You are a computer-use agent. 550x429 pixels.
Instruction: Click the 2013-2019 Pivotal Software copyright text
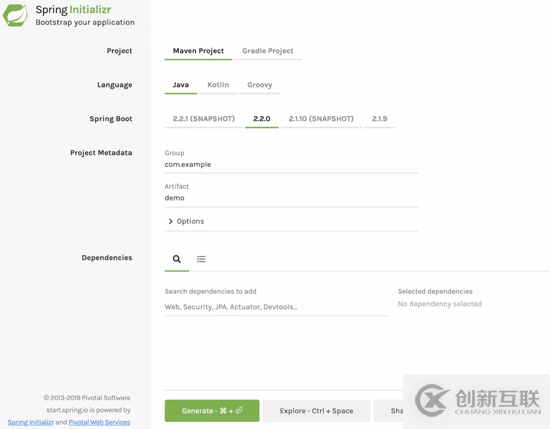[x=87, y=398]
